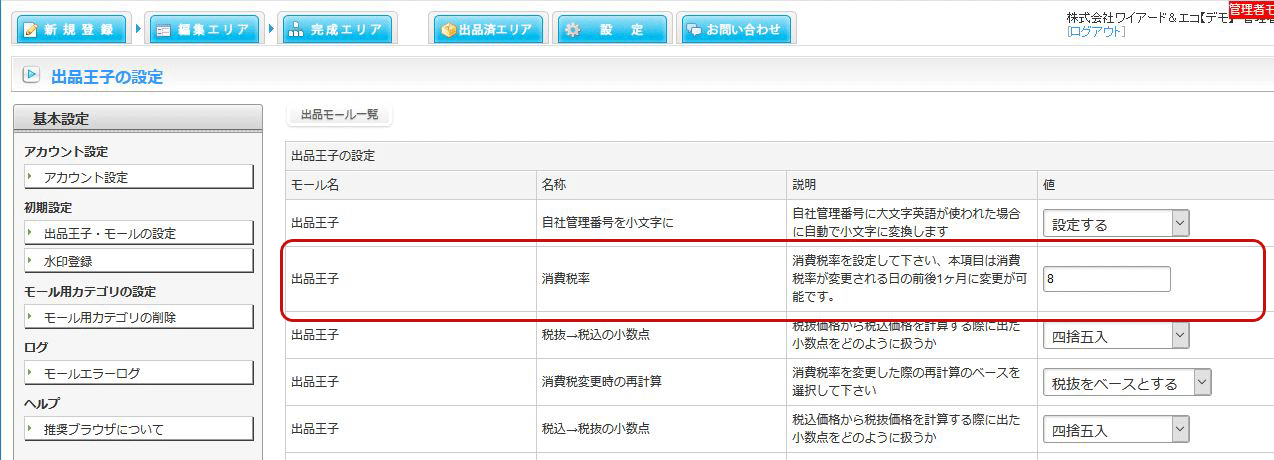
Task: Click the ログアウト link
Action: [x=1096, y=32]
